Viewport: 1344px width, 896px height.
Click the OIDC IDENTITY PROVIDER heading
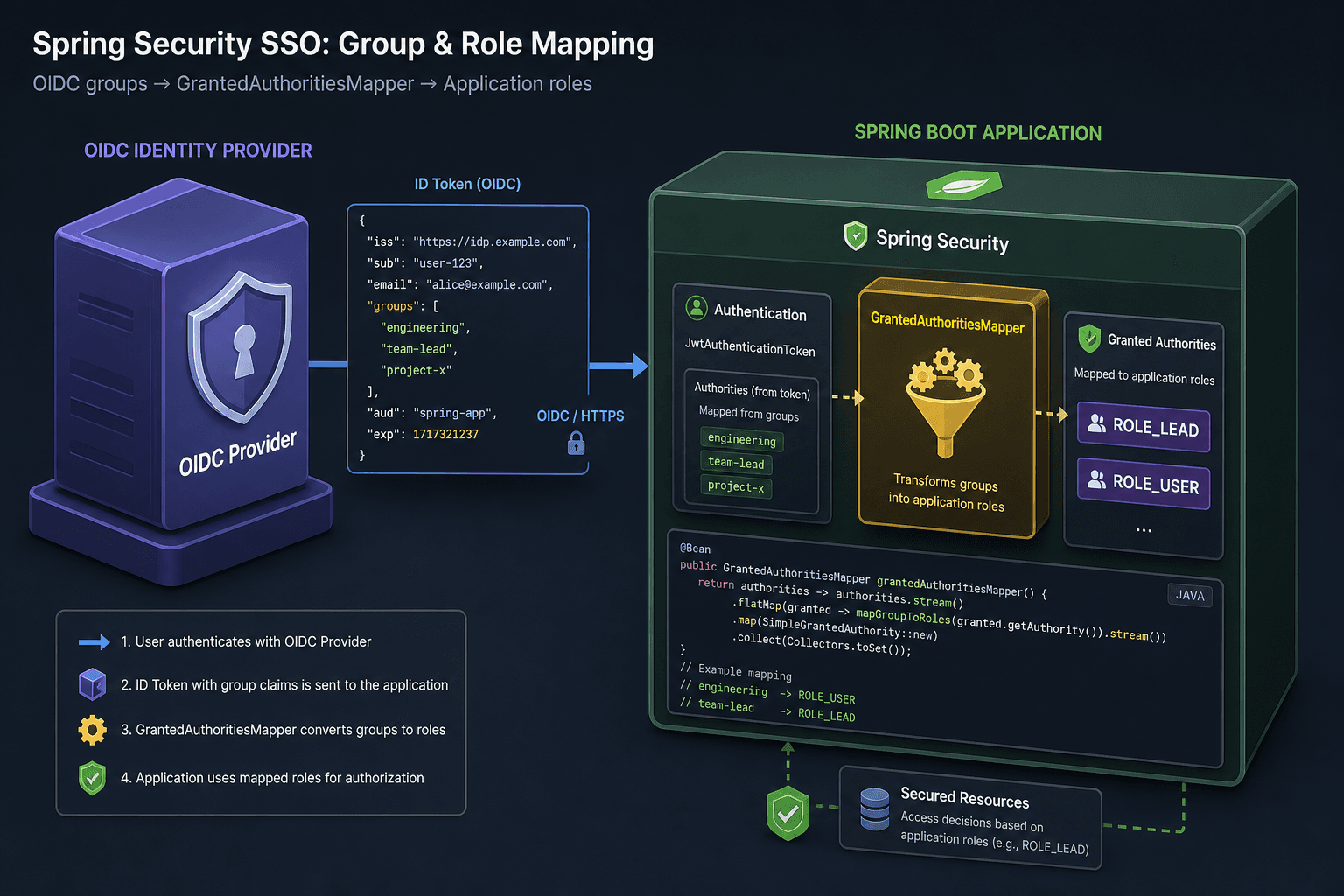coord(198,150)
